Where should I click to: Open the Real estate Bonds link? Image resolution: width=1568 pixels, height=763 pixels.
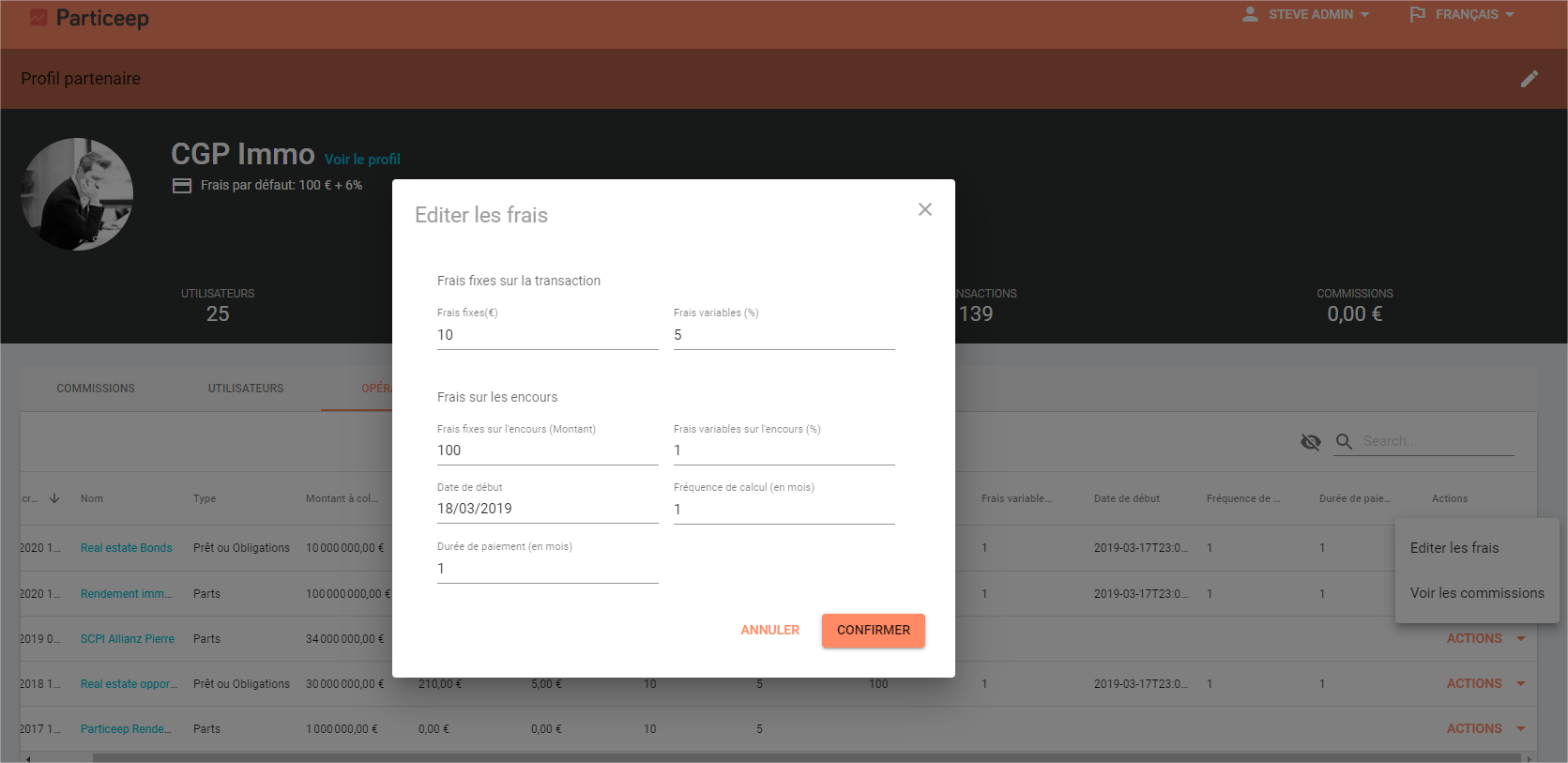coord(127,548)
